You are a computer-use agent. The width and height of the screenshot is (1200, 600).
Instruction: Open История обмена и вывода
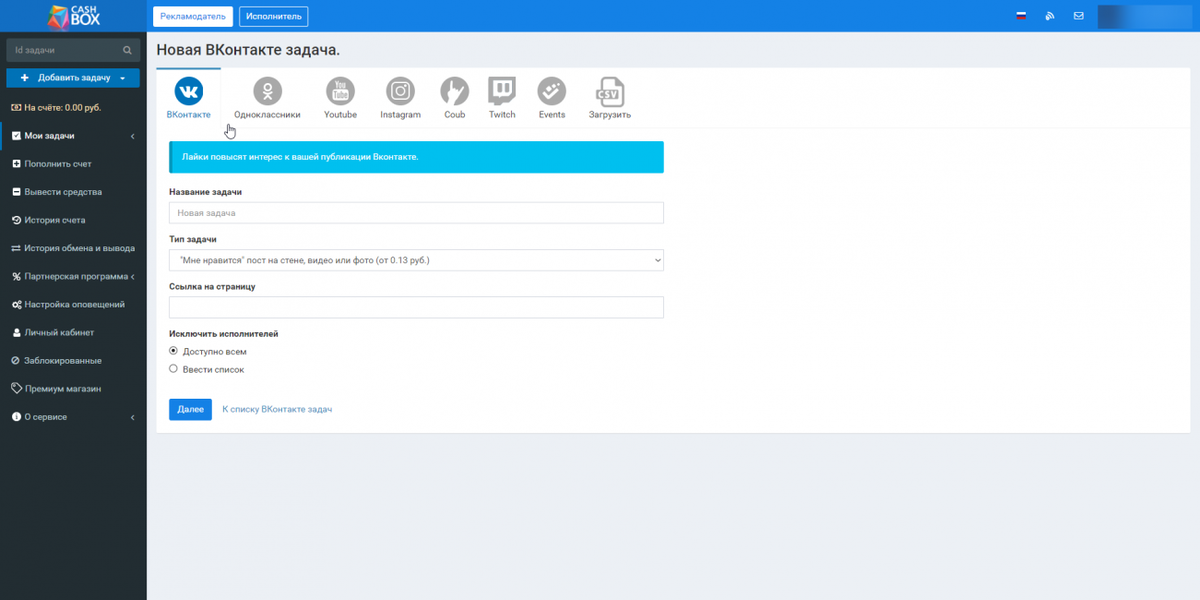(73, 248)
